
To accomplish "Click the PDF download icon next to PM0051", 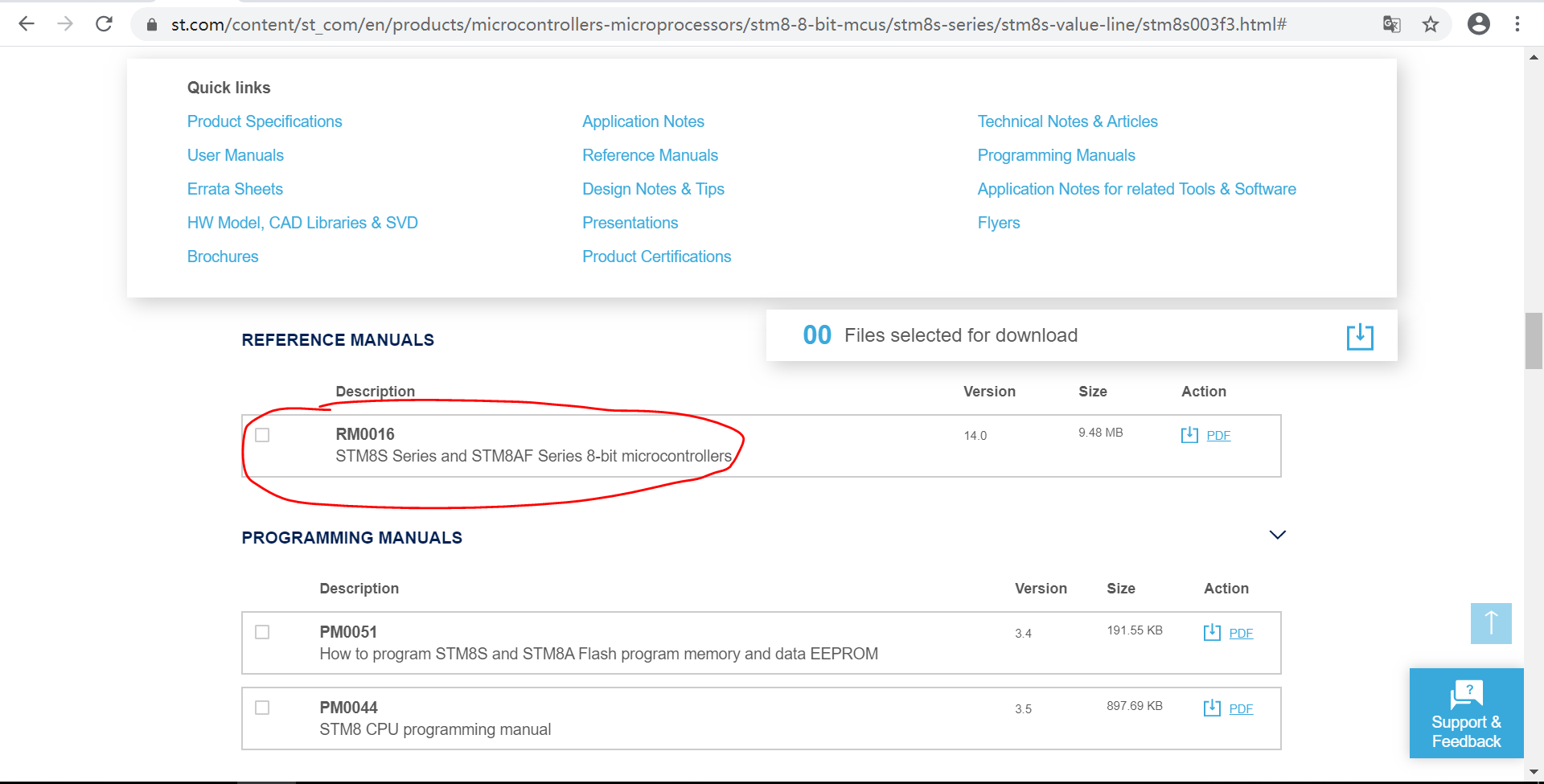I will coord(1213,632).
